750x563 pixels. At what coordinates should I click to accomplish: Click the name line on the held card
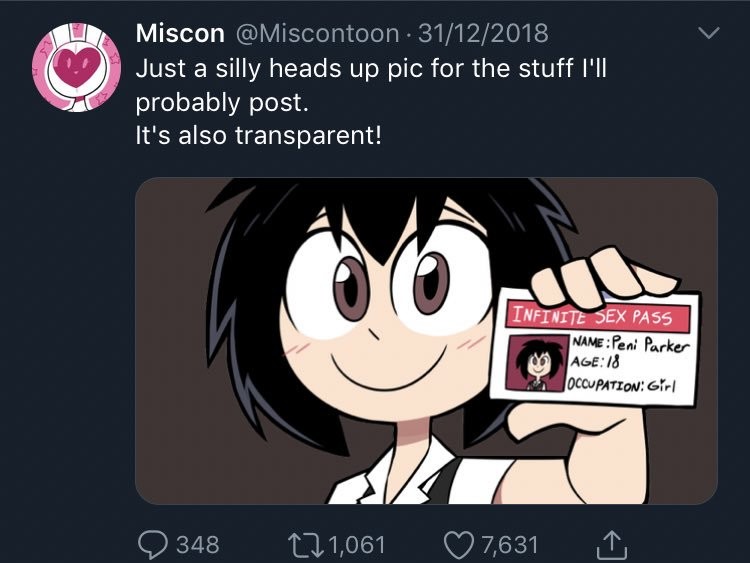pyautogui.click(x=631, y=344)
